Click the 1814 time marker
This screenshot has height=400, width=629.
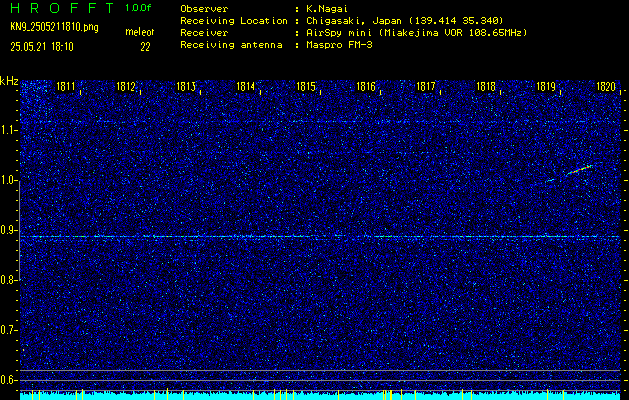coord(246,86)
